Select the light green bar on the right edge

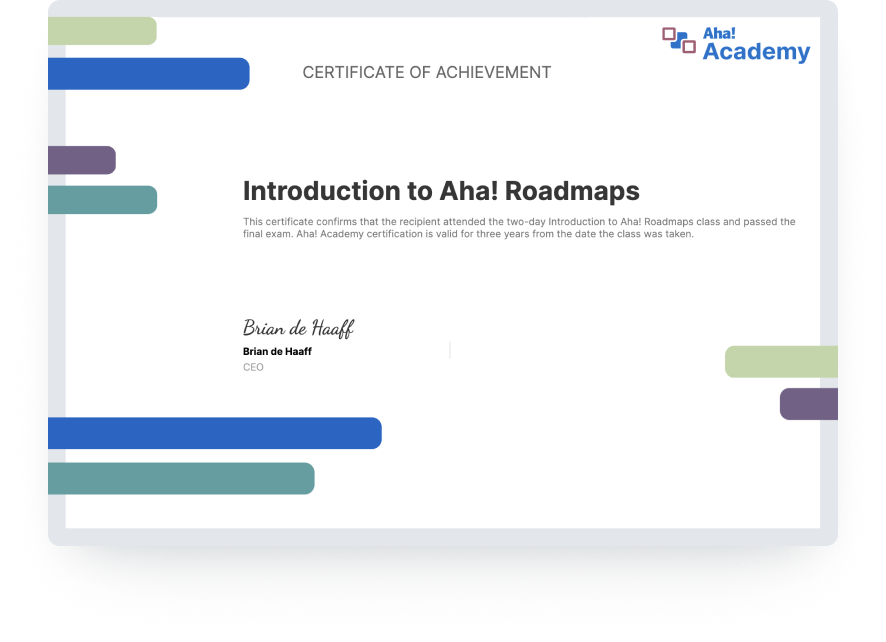coord(781,362)
